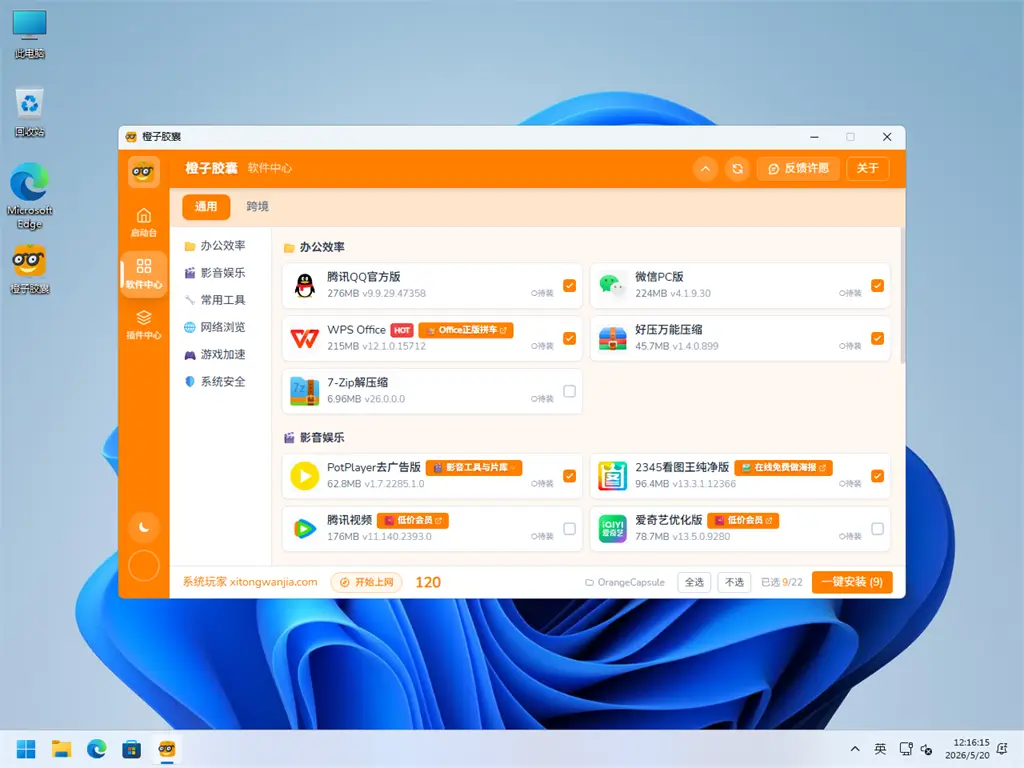Screen dimensions: 1024x768
Task: Click the 腾讯视频 app icon
Action: (304, 529)
